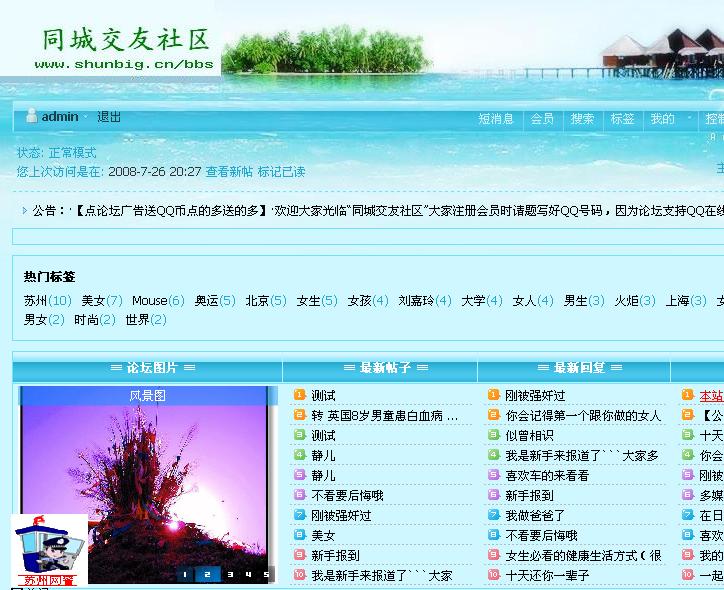Click number 10 icon beside 十天还你一辈子
The image size is (724, 590).
[494, 575]
